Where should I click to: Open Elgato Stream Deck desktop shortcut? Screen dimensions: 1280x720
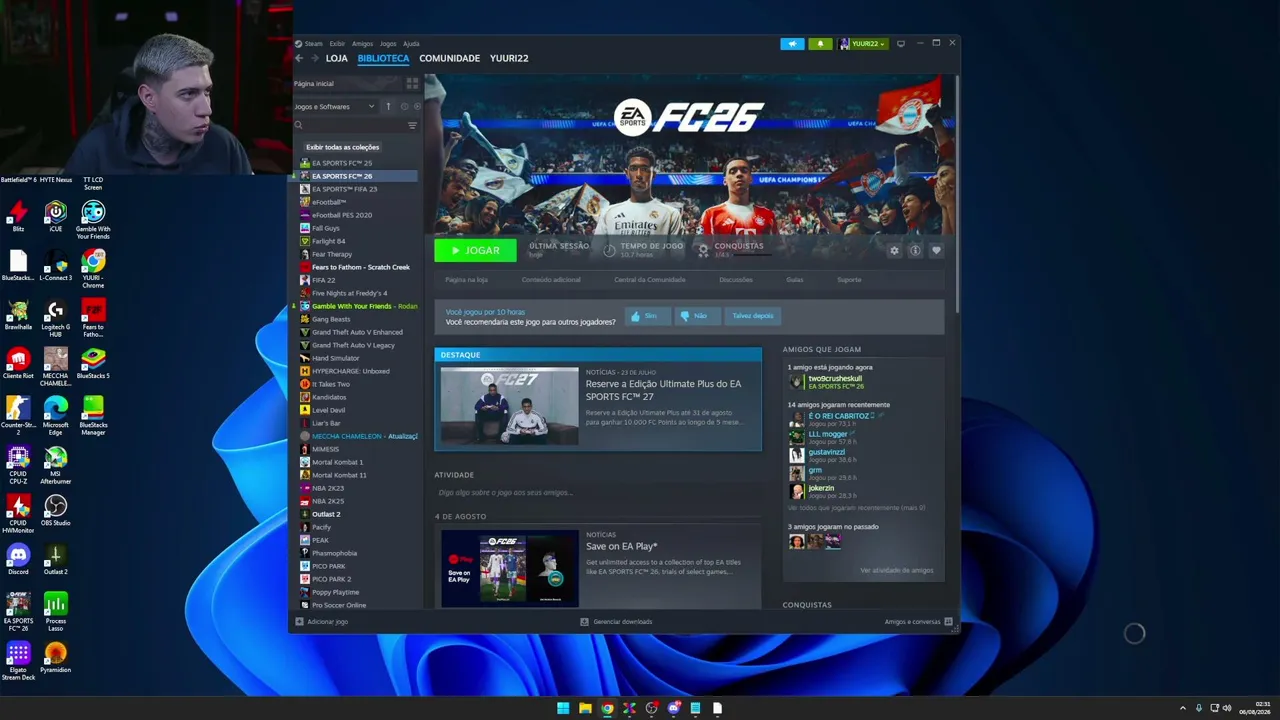coord(18,661)
